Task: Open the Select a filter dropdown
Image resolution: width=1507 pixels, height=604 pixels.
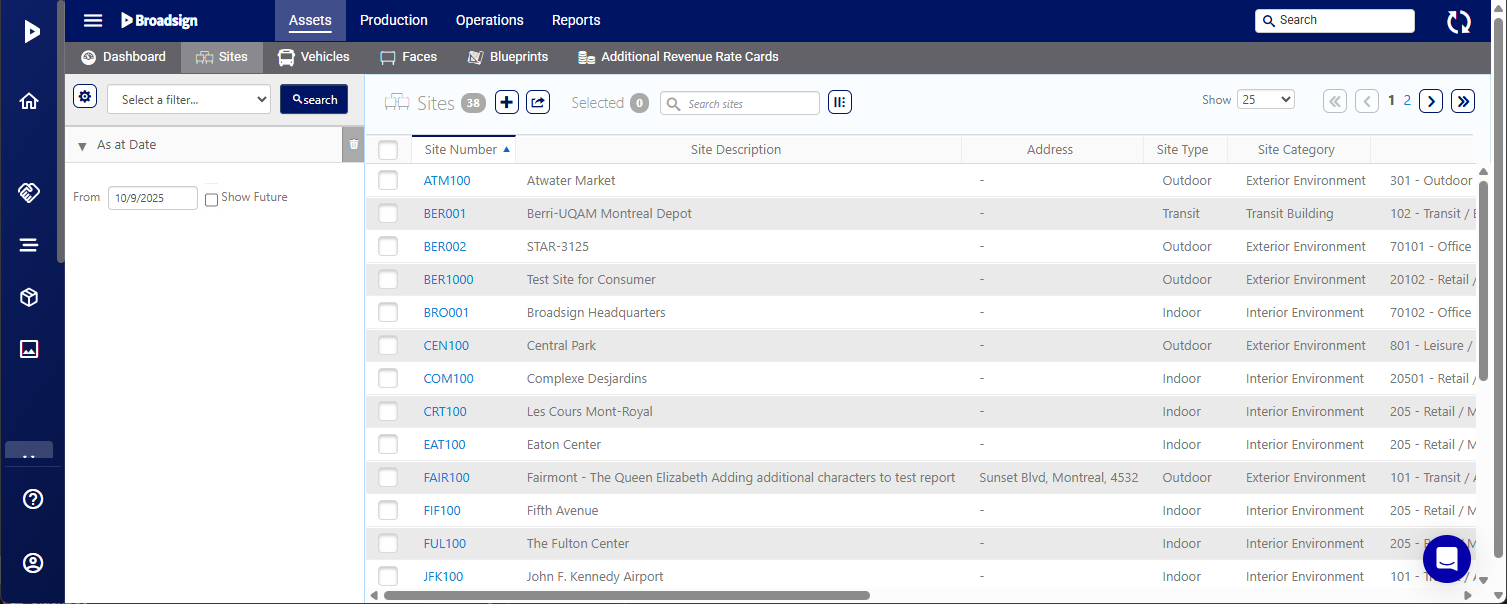Action: click(189, 99)
